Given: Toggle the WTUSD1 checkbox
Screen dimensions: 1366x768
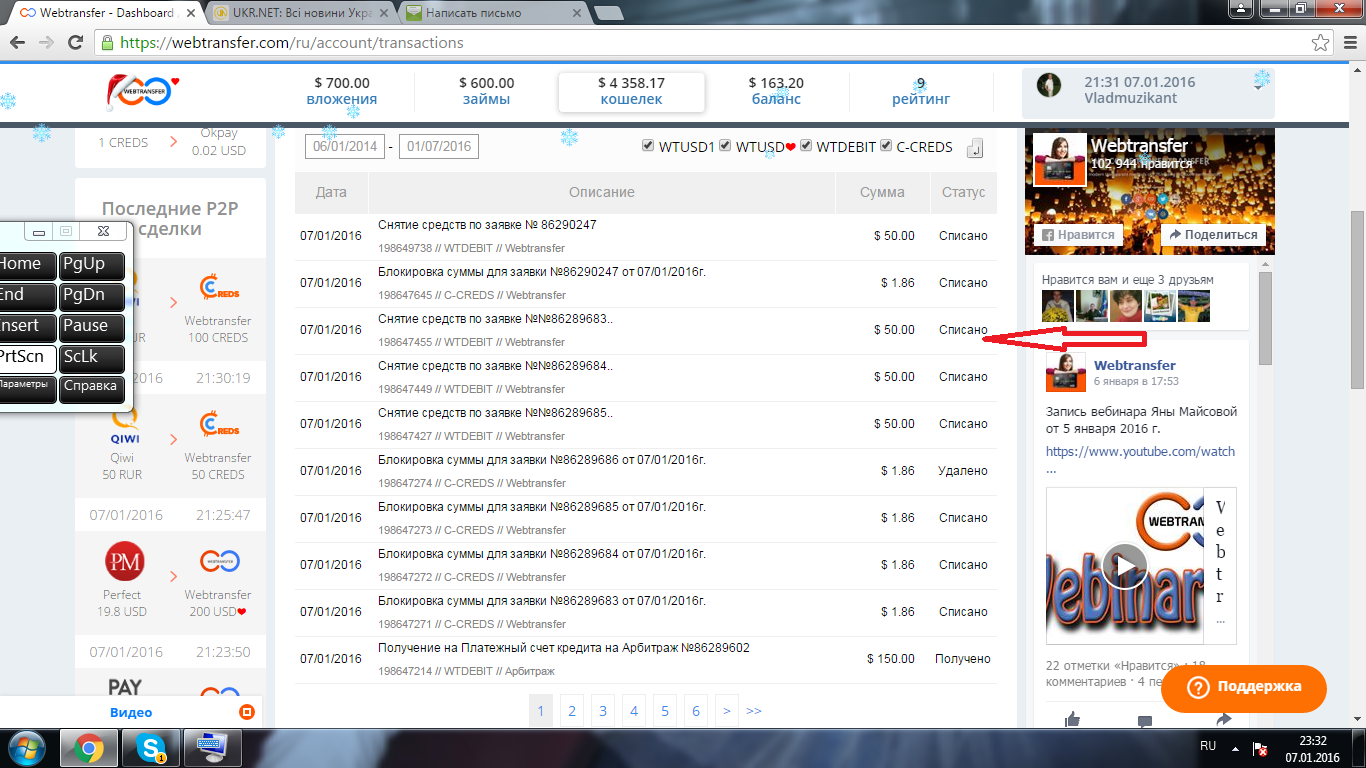Looking at the screenshot, I should tap(648, 146).
